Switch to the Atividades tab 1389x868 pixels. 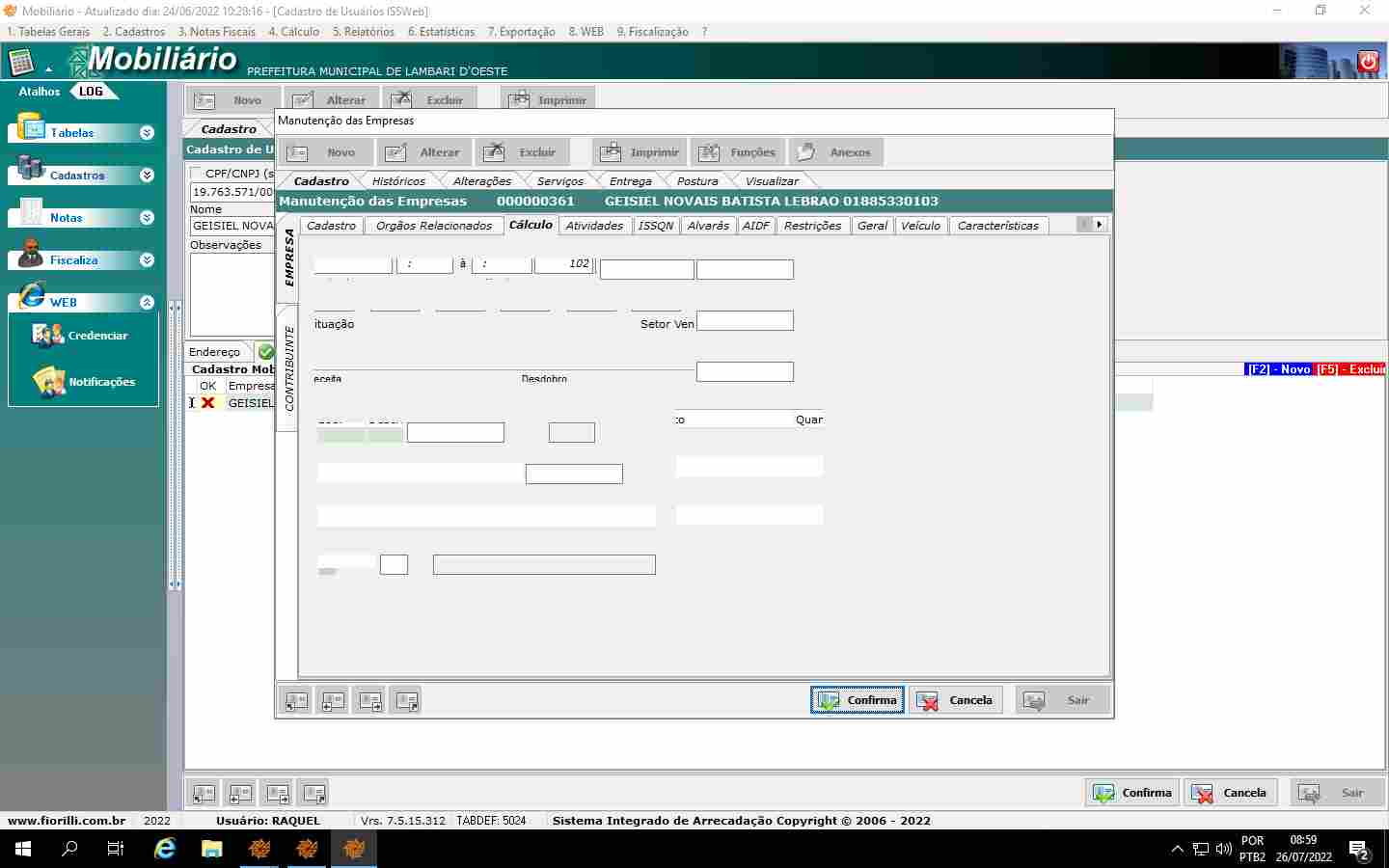click(x=593, y=226)
